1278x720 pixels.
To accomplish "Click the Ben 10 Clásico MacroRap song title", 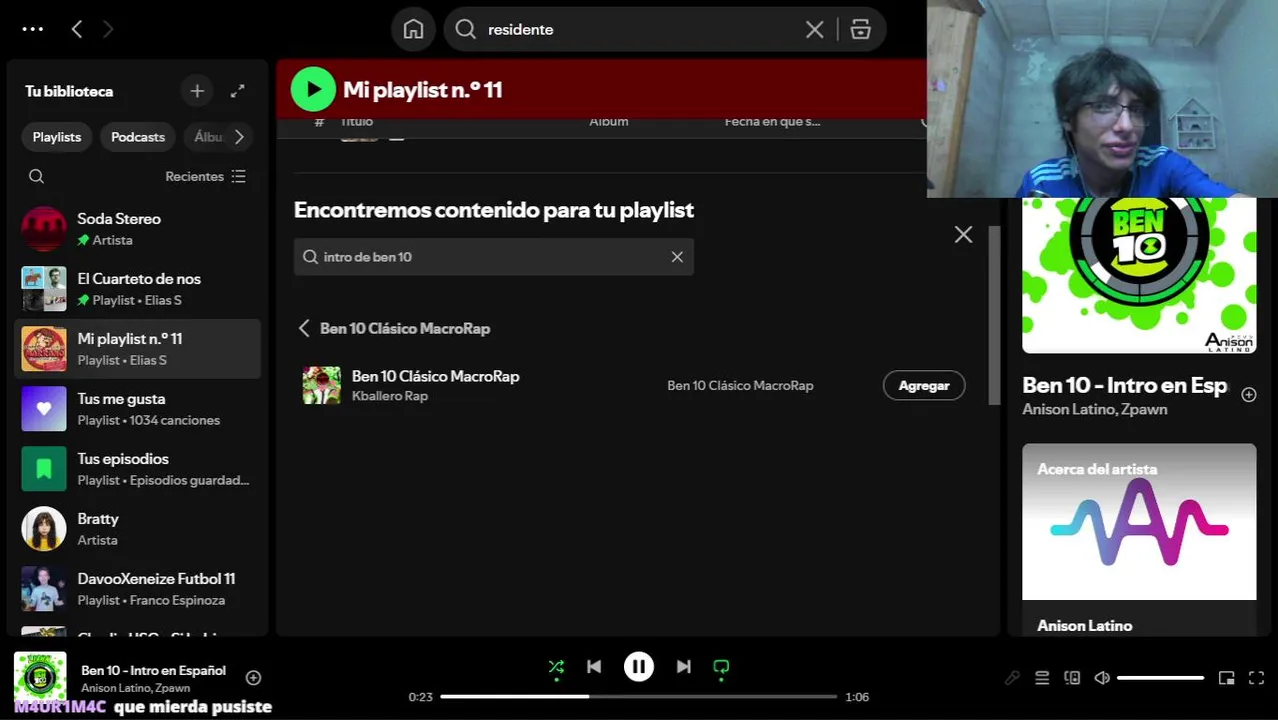I will [x=435, y=376].
